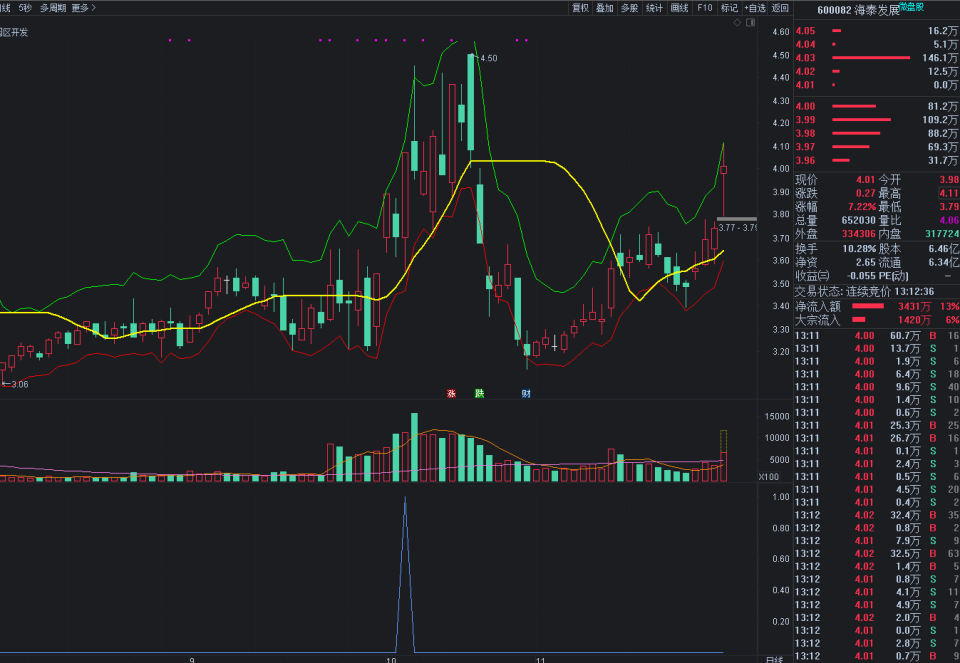Click the 最高 4.11 value
The width and height of the screenshot is (960, 663).
[x=949, y=193]
